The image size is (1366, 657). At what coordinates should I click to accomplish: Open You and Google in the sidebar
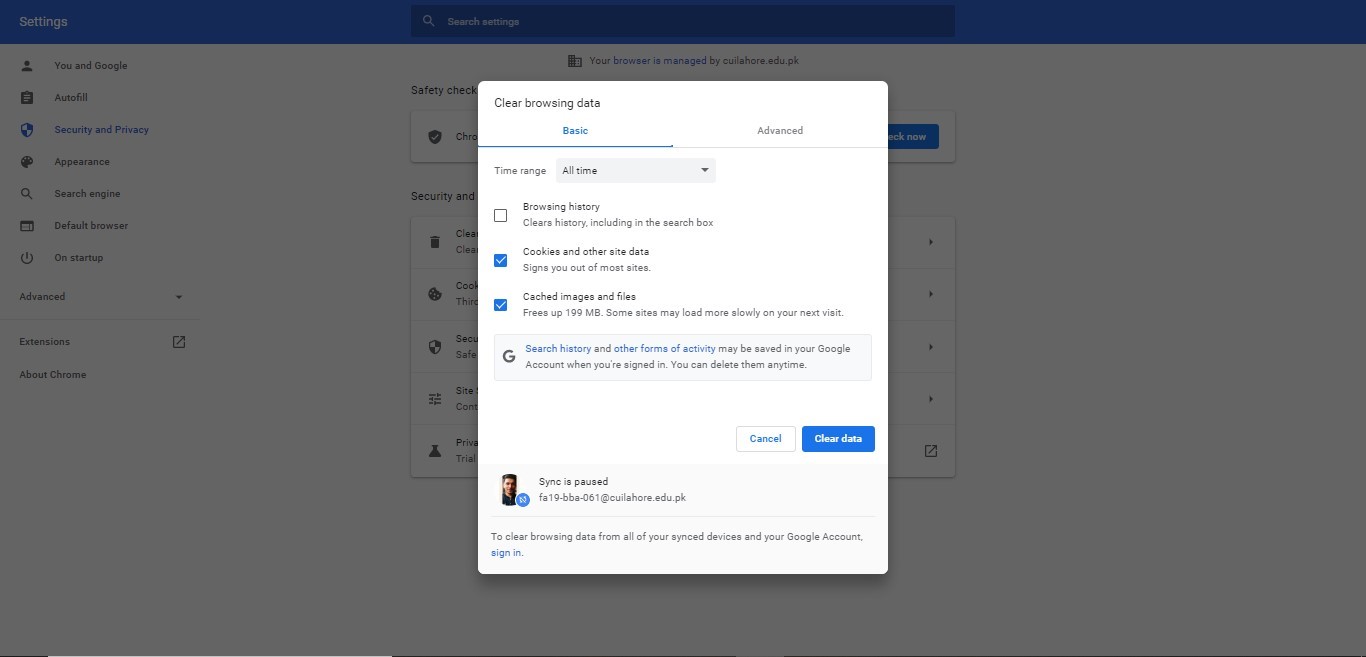pos(91,66)
